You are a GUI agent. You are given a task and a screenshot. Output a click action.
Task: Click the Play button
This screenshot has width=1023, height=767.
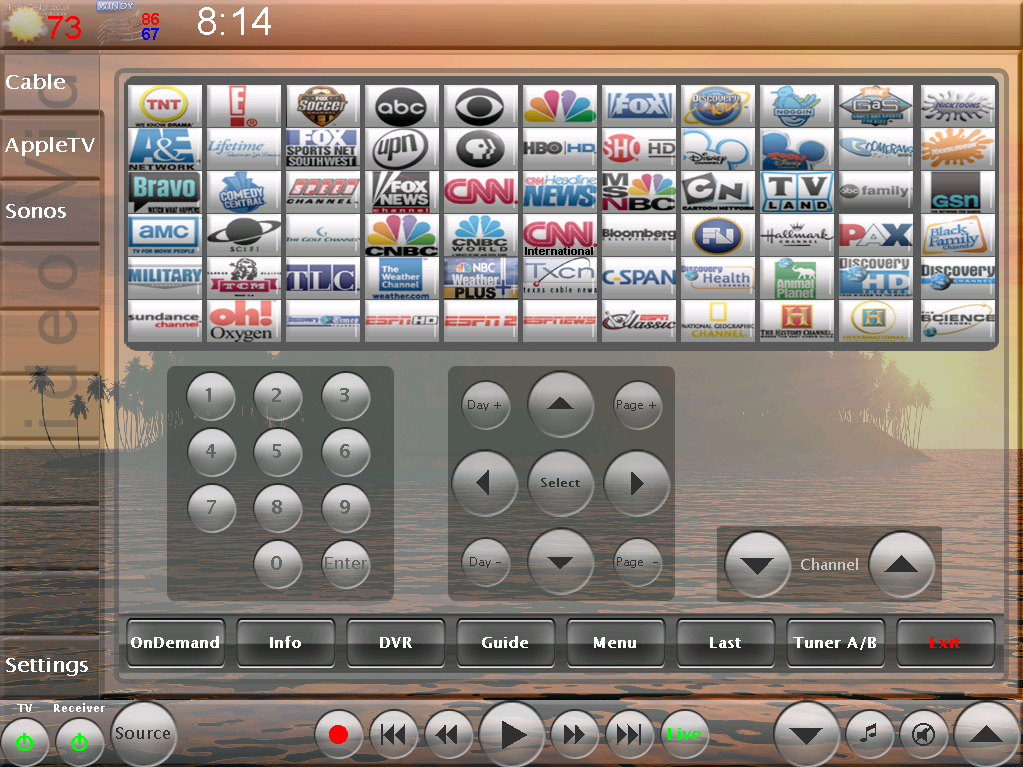(x=512, y=734)
